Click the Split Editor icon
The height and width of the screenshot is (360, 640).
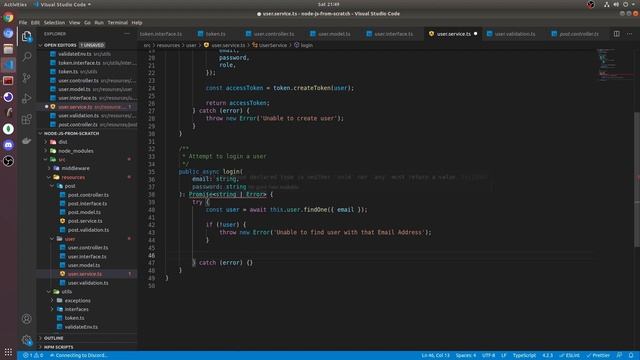click(617, 34)
